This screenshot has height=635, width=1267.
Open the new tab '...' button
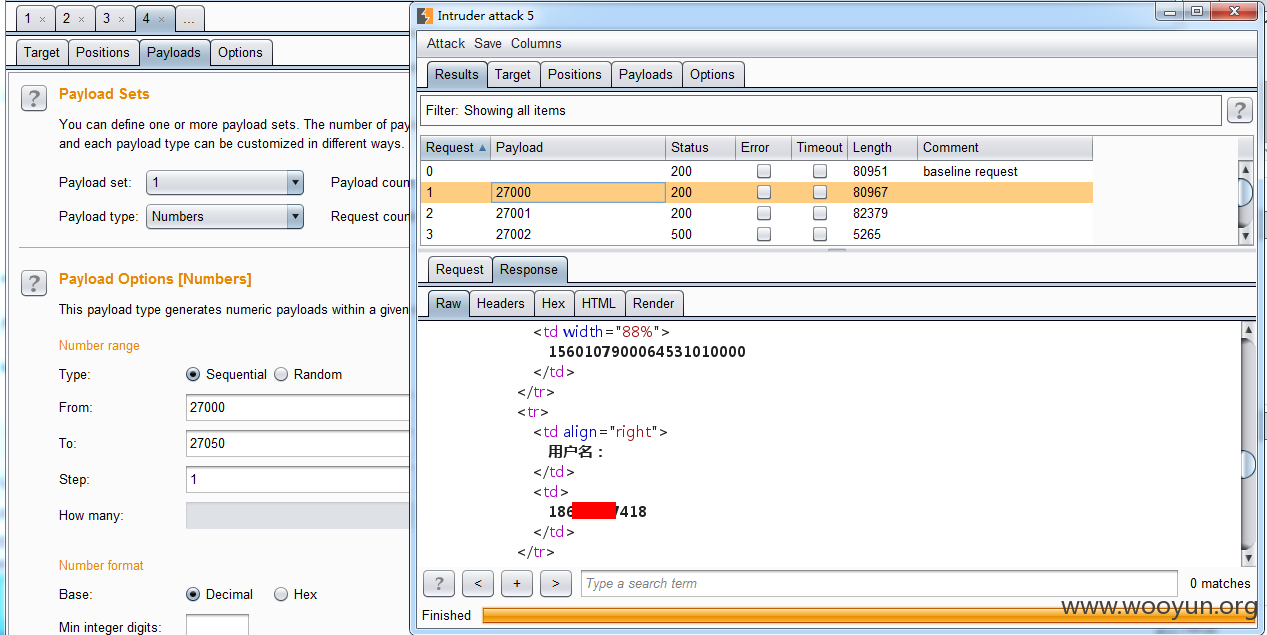pyautogui.click(x=189, y=19)
